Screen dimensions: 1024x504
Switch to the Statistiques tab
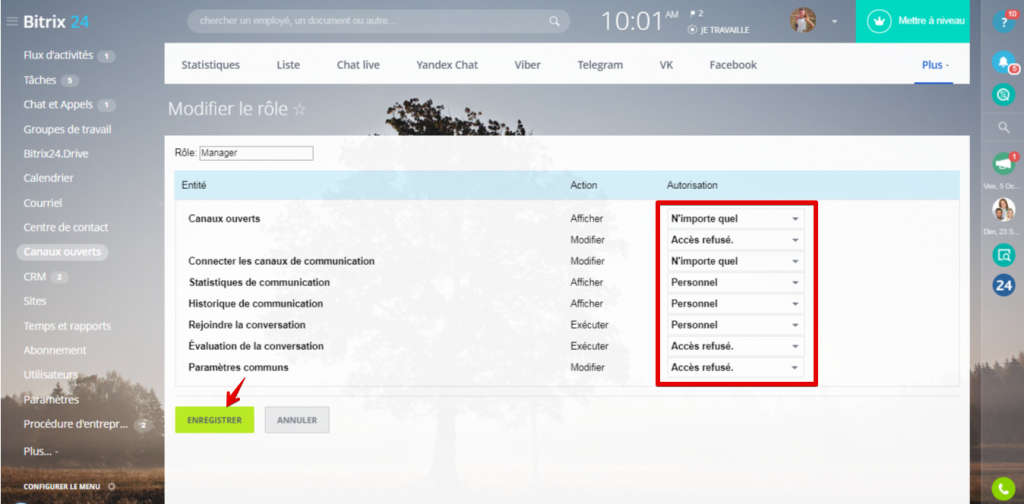point(210,65)
